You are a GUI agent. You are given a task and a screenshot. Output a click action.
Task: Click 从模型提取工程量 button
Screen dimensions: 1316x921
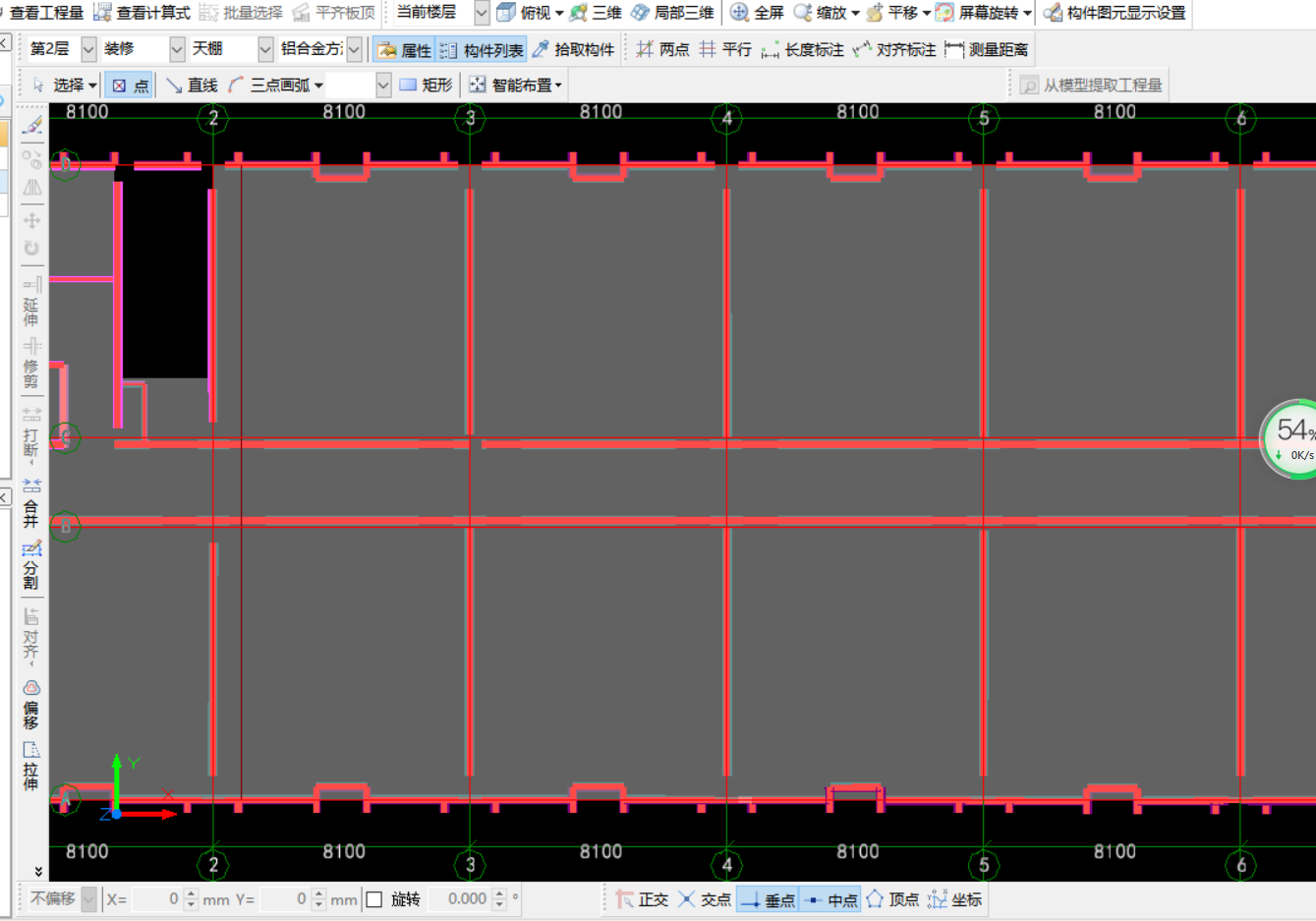point(1091,86)
